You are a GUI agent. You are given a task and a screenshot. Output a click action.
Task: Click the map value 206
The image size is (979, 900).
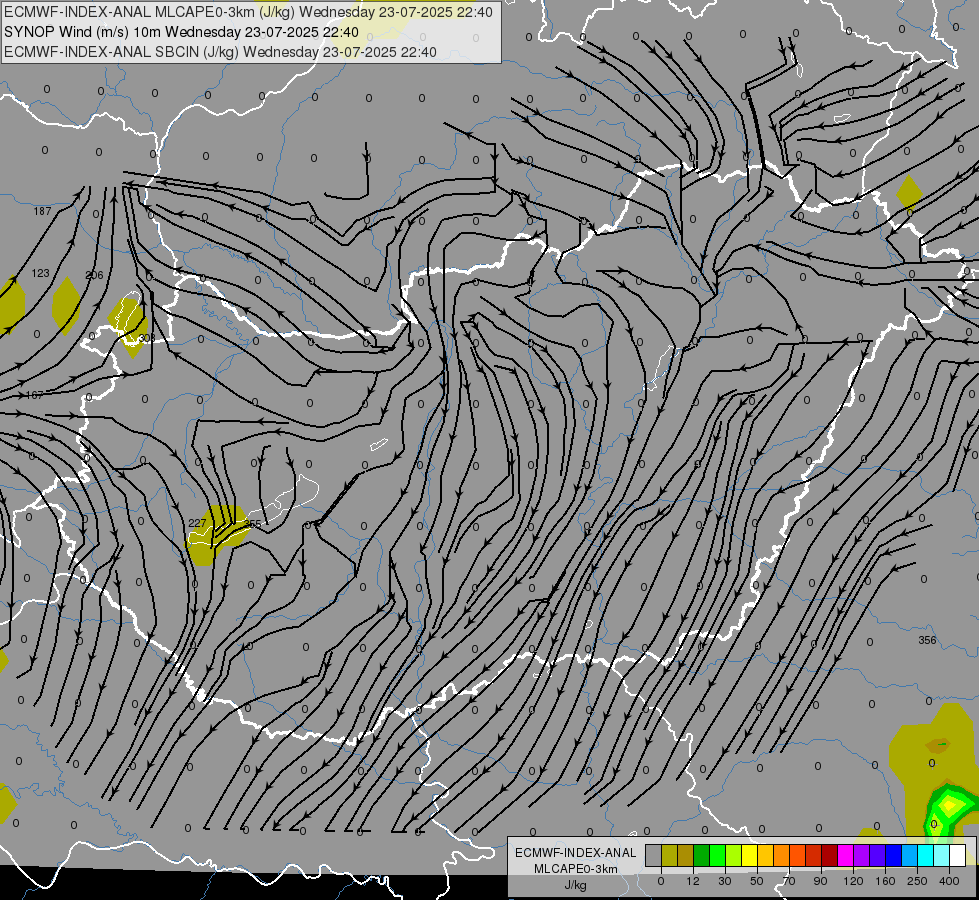click(94, 275)
